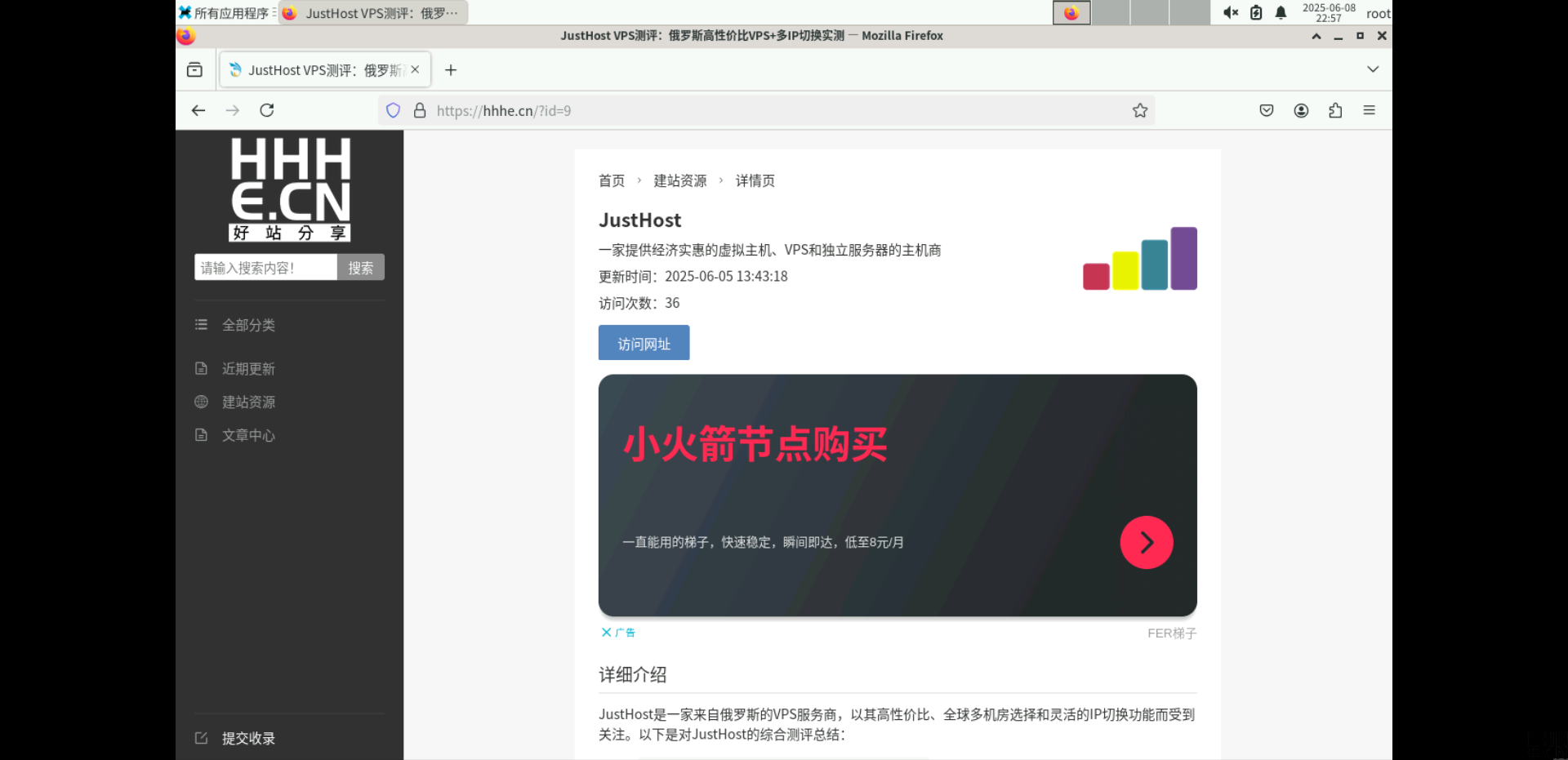Image resolution: width=1568 pixels, height=760 pixels.
Task: Click the 详细介绍 section heading
Action: coord(633,674)
